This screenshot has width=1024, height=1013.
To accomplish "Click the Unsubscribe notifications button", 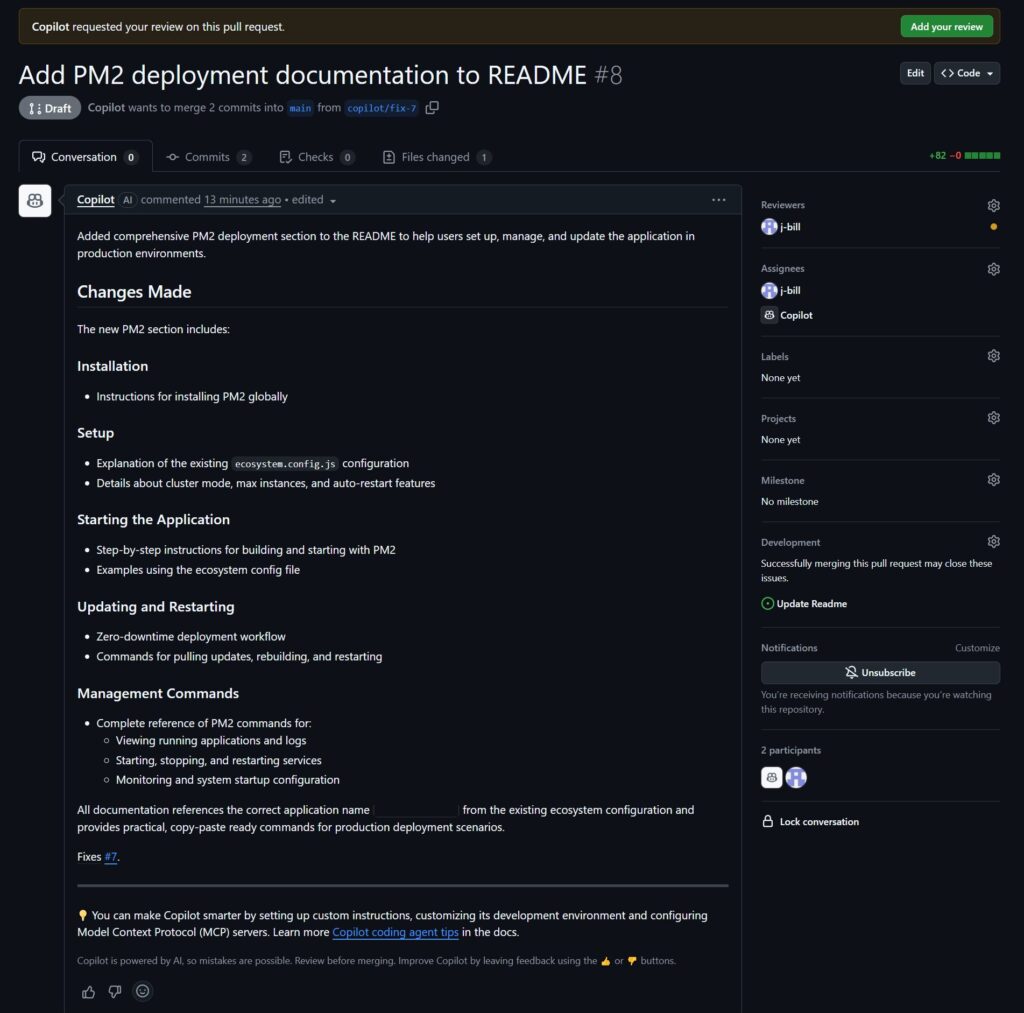I will [880, 672].
